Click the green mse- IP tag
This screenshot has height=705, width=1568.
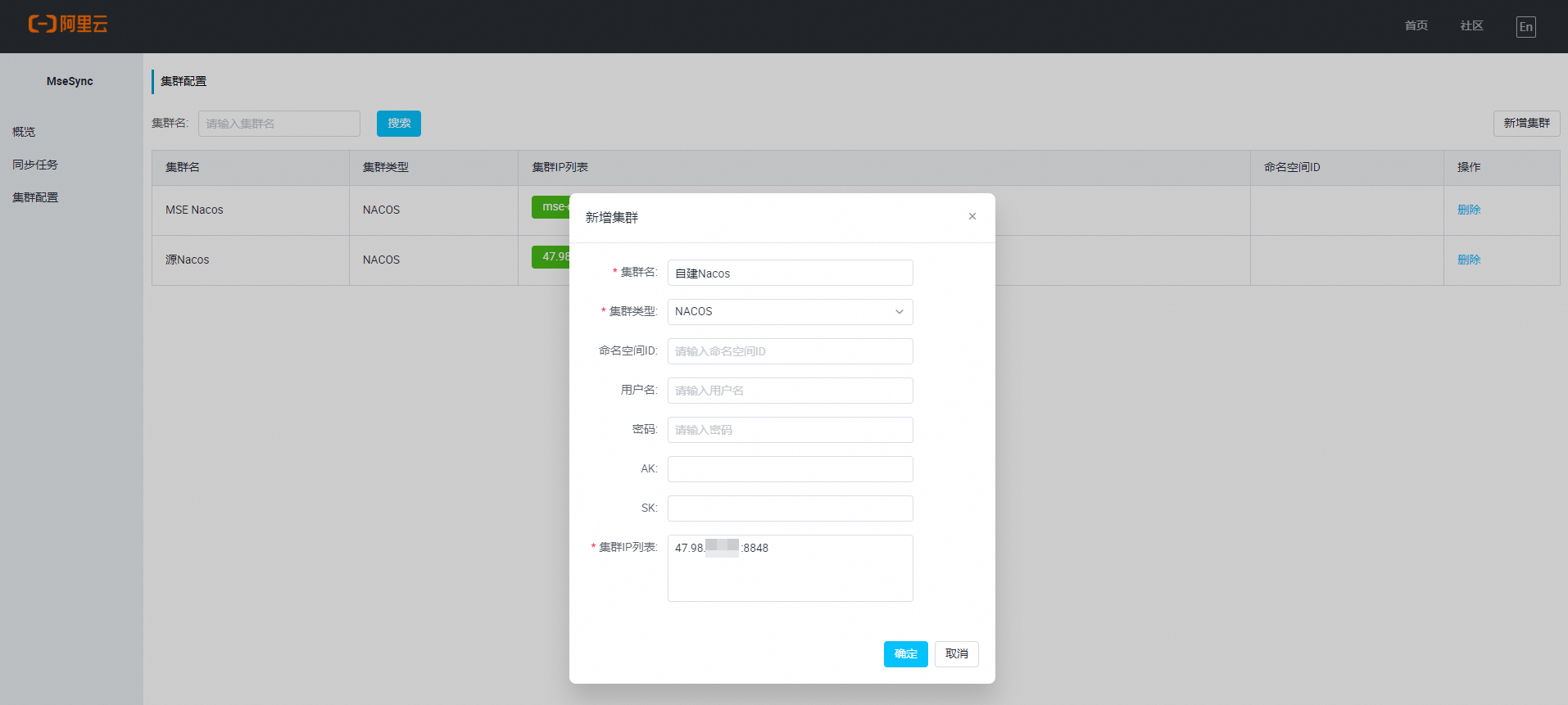coord(551,207)
